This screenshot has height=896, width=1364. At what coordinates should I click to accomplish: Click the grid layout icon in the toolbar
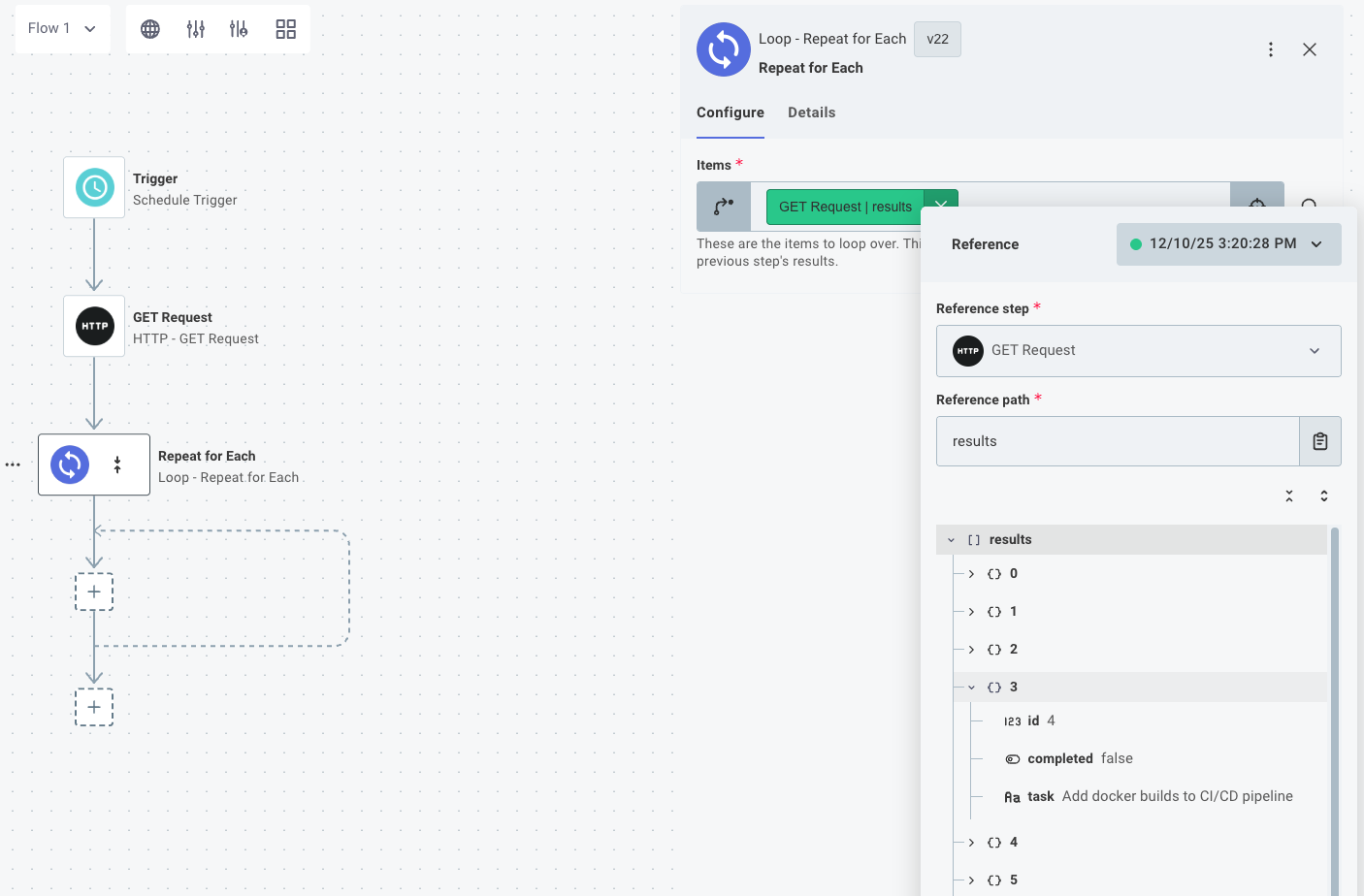(285, 28)
